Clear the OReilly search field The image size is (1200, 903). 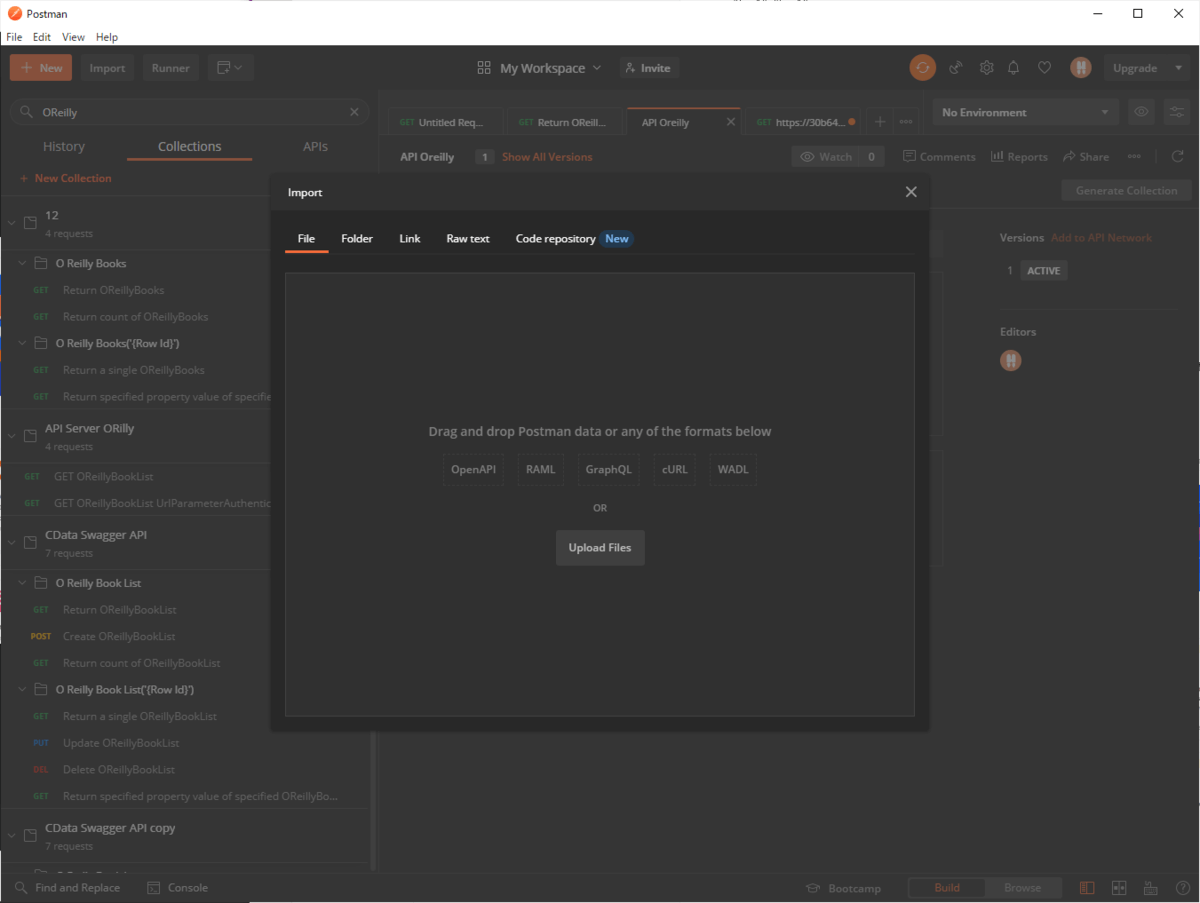click(x=354, y=113)
